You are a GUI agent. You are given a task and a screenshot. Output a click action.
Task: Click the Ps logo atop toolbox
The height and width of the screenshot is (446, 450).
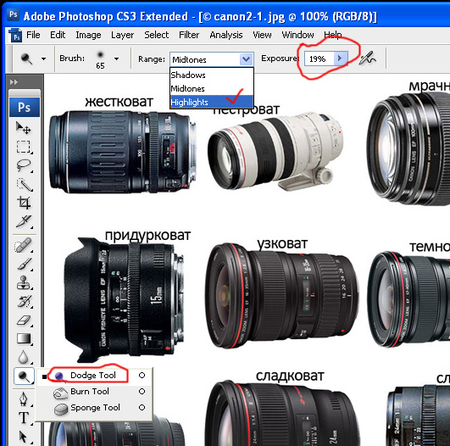24,107
